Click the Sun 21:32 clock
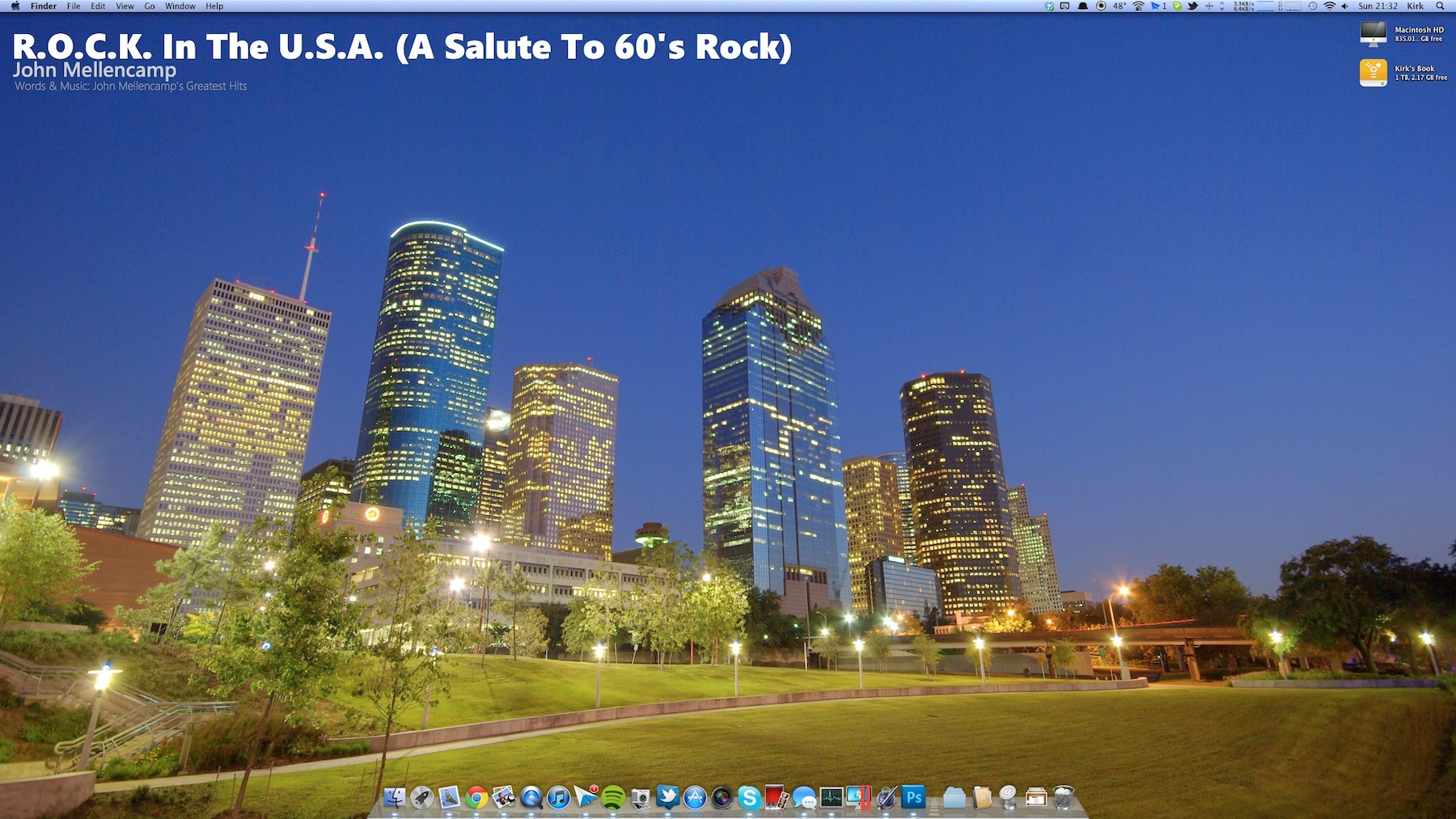1456x819 pixels. 1378,6
